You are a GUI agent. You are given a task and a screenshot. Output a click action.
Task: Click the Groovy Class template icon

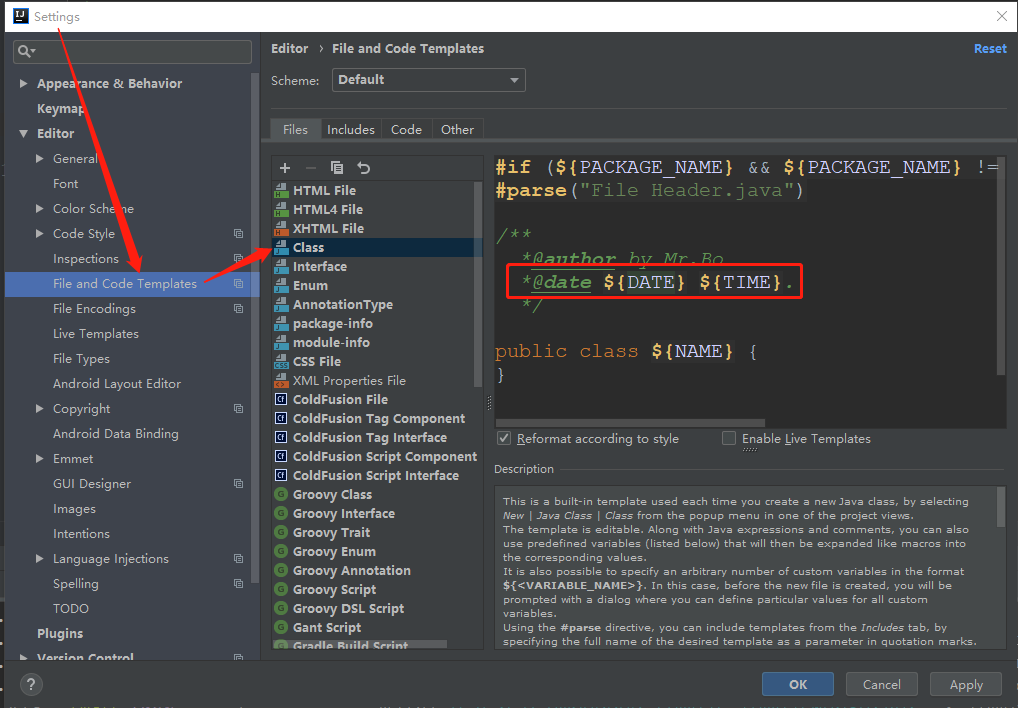[x=281, y=494]
